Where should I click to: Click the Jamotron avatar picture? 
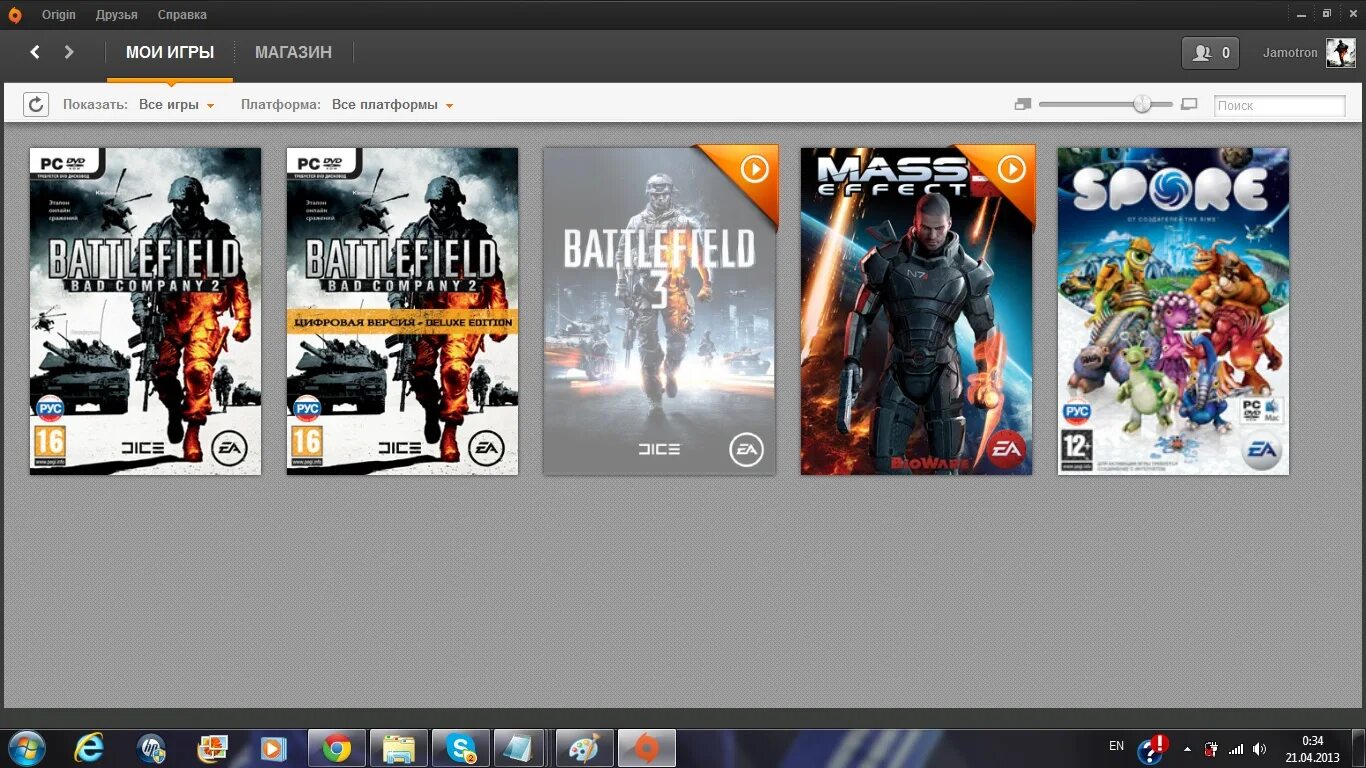(1340, 53)
